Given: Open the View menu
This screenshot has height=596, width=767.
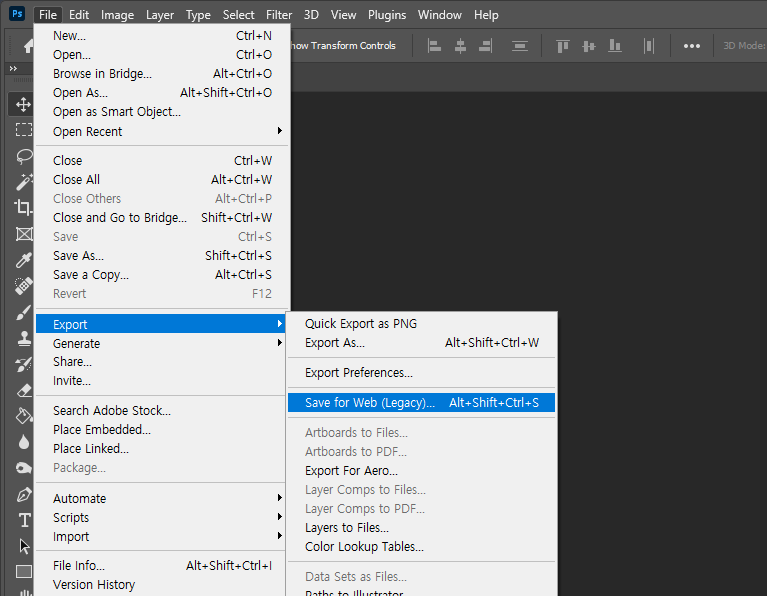Looking at the screenshot, I should (343, 15).
